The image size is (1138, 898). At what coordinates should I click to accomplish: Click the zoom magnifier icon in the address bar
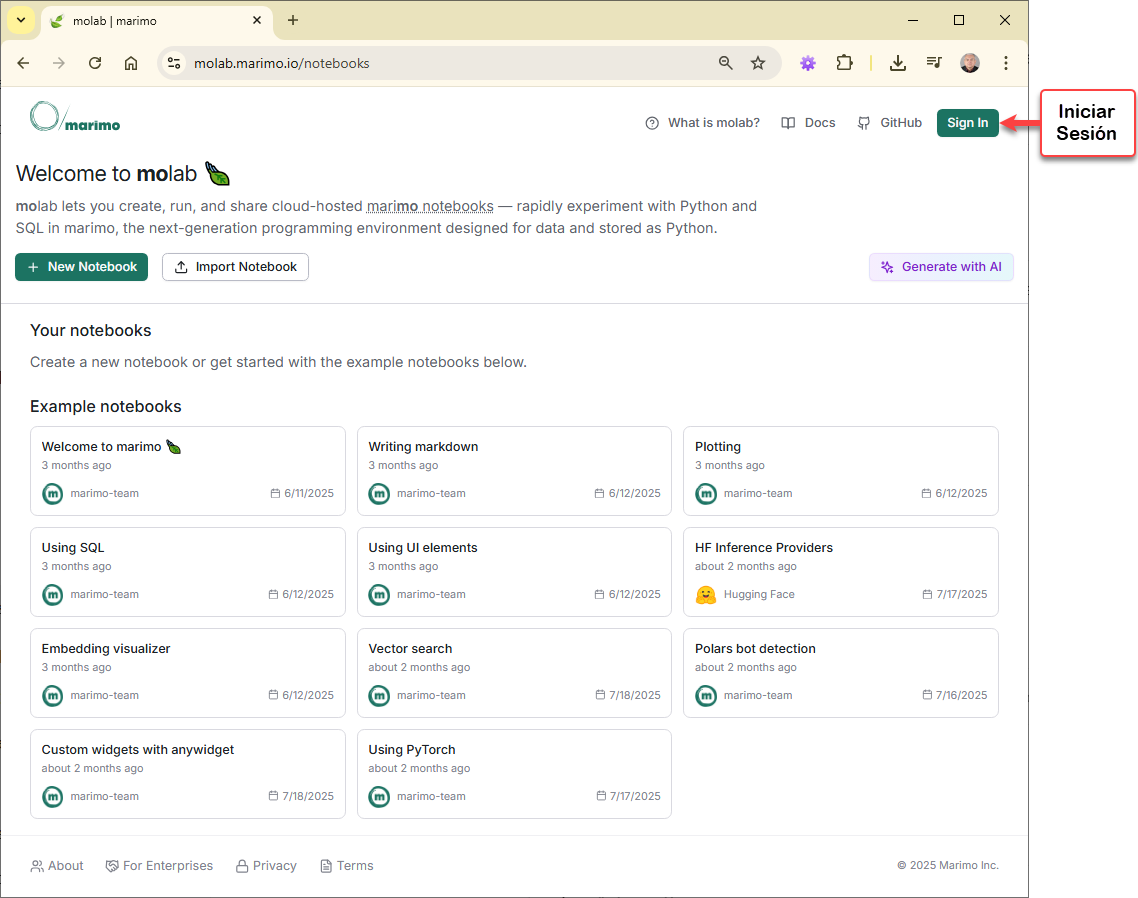click(x=726, y=63)
